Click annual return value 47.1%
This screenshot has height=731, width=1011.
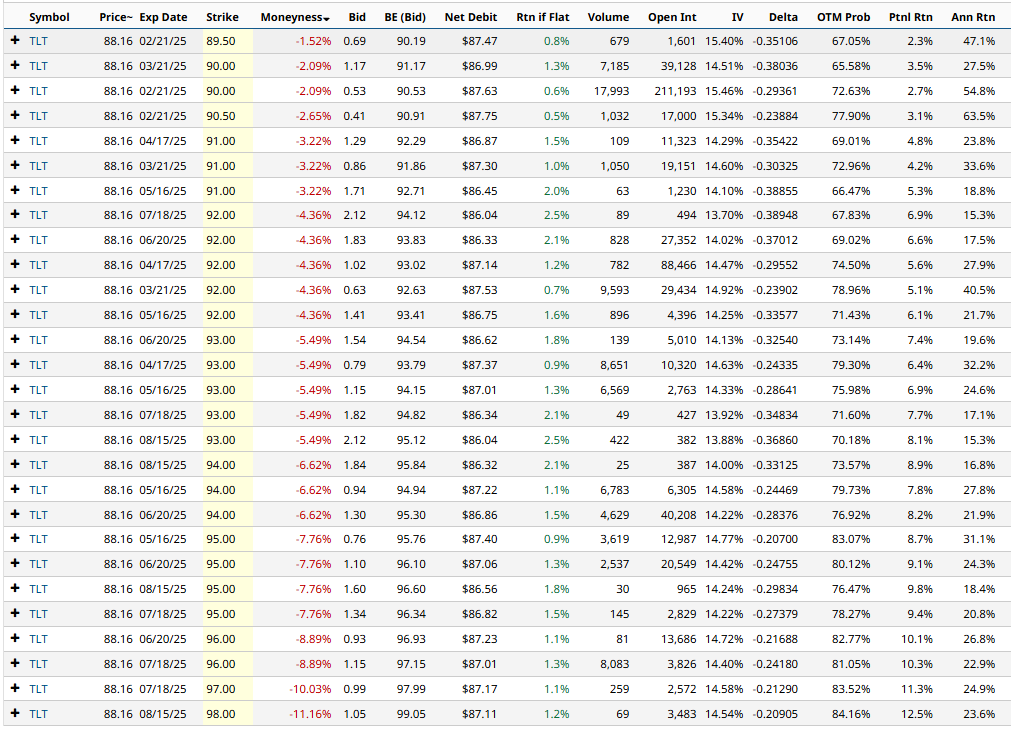tap(979, 41)
